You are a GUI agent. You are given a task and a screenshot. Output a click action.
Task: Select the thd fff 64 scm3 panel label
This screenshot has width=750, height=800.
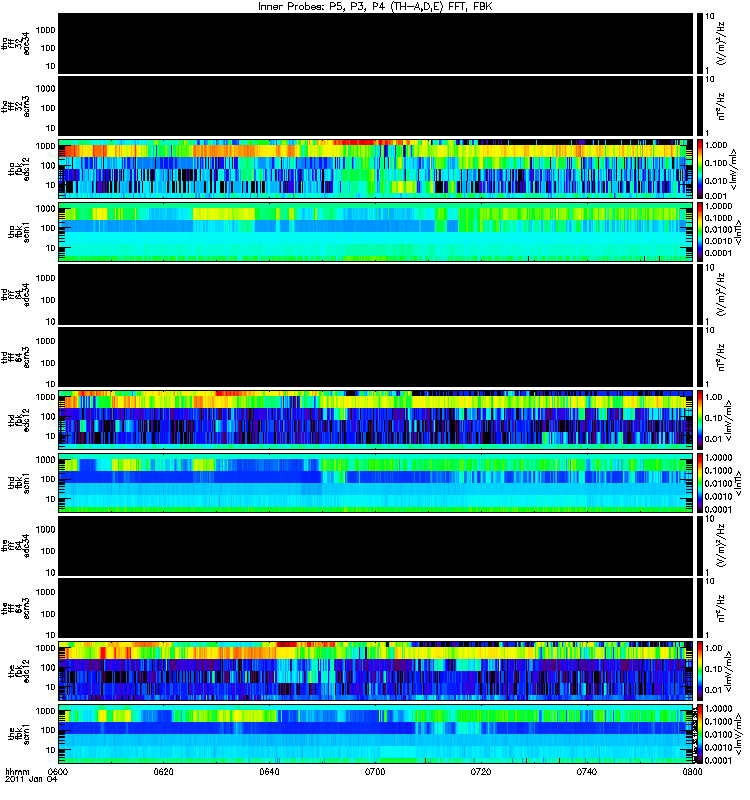16,357
